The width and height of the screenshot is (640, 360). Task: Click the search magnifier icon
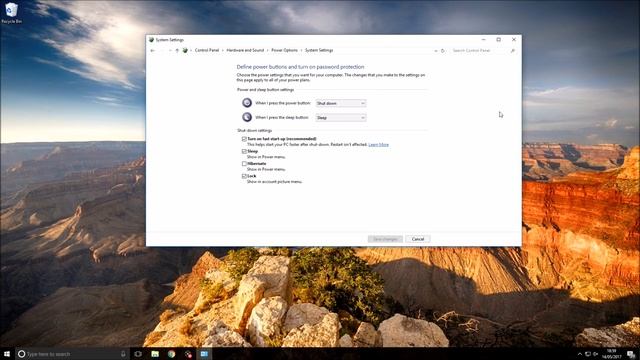[x=513, y=51]
